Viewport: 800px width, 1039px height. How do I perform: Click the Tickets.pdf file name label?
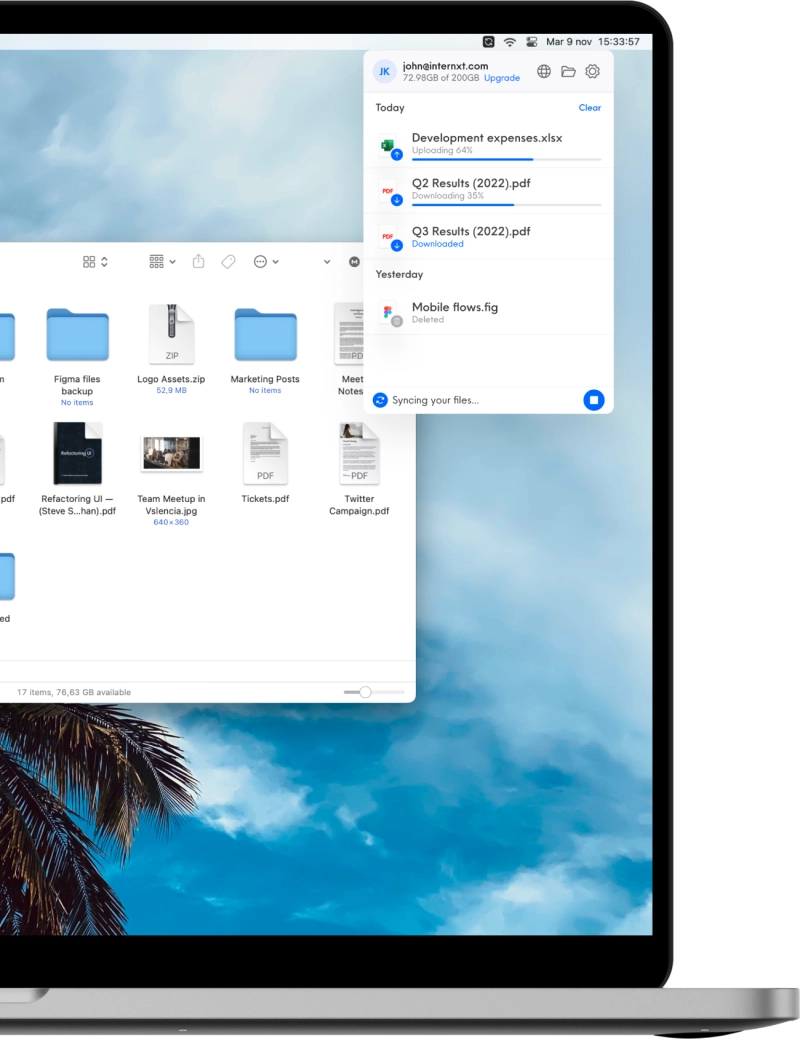click(265, 498)
